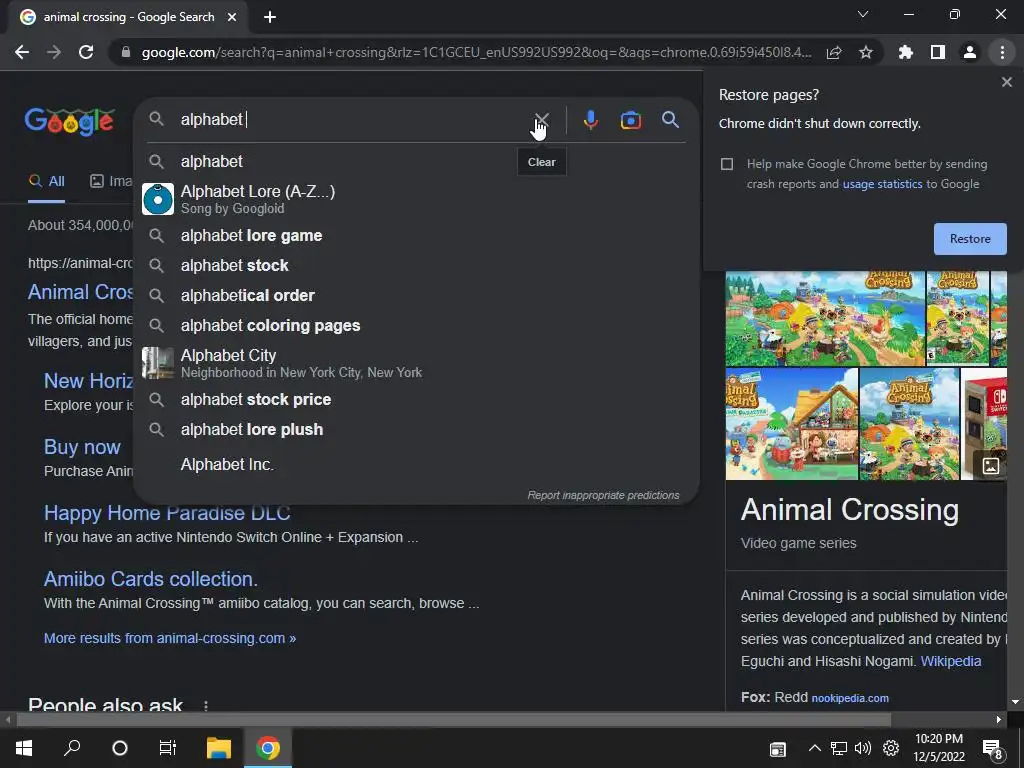Screen dimensions: 1024x768
Task: Close the animal crossing Google Search tab
Action: pos(232,17)
